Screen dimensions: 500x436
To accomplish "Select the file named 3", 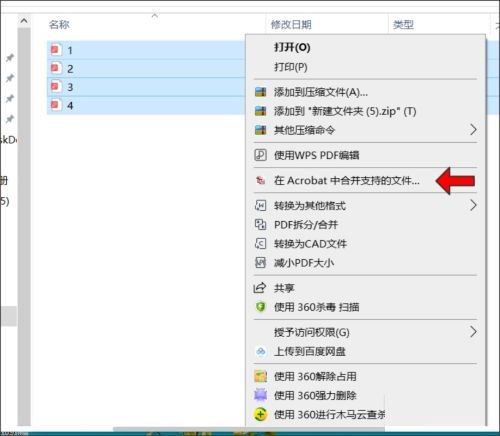I will point(147,87).
